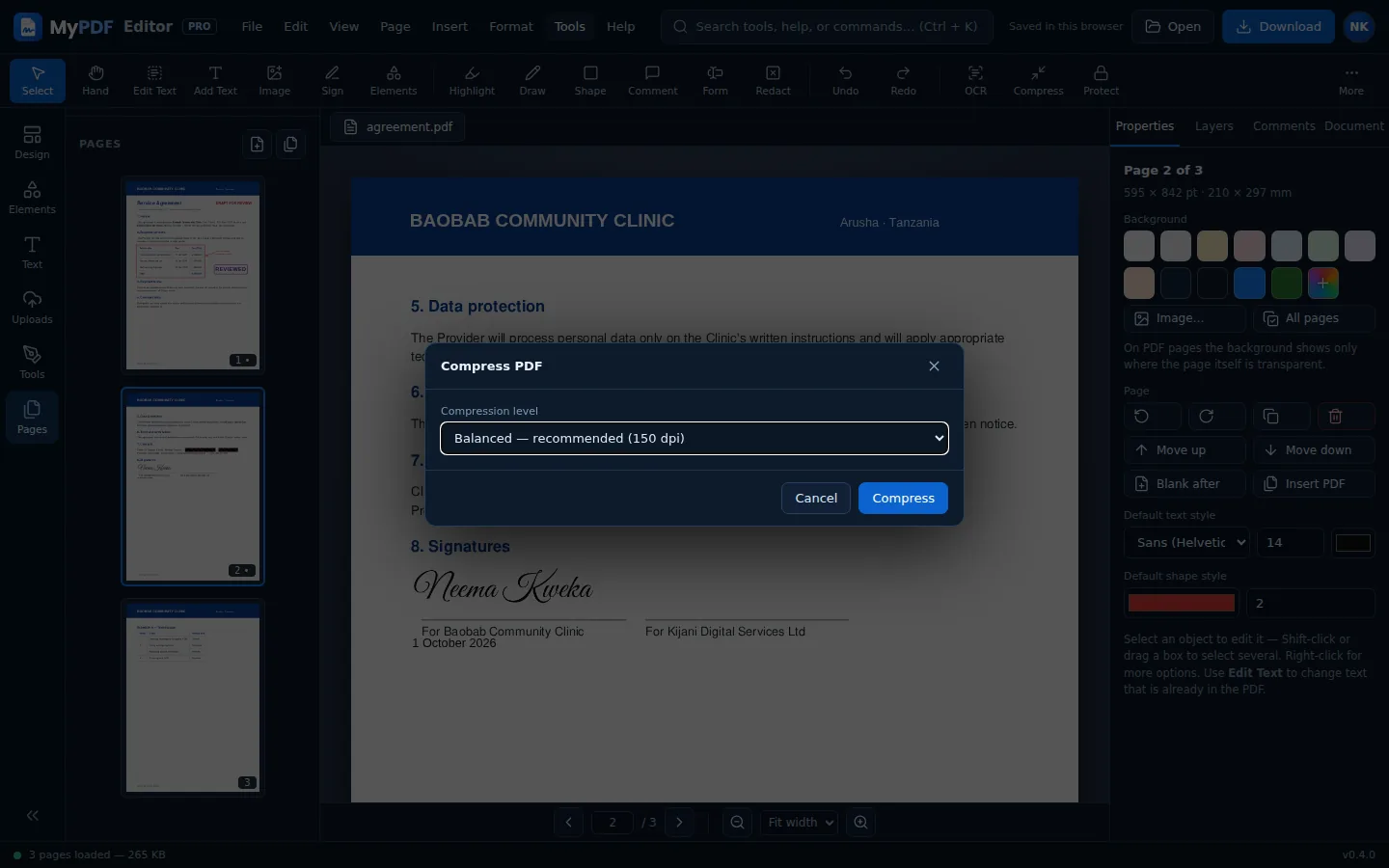The image size is (1389, 868).
Task: Switch to the Comments tab
Action: (x=1284, y=126)
